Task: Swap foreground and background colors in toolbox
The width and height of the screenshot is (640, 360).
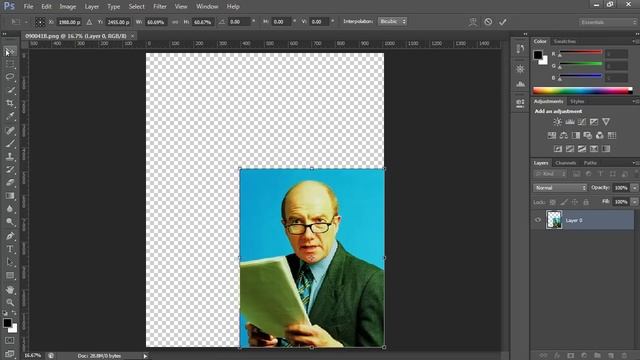Action: click(x=13, y=313)
